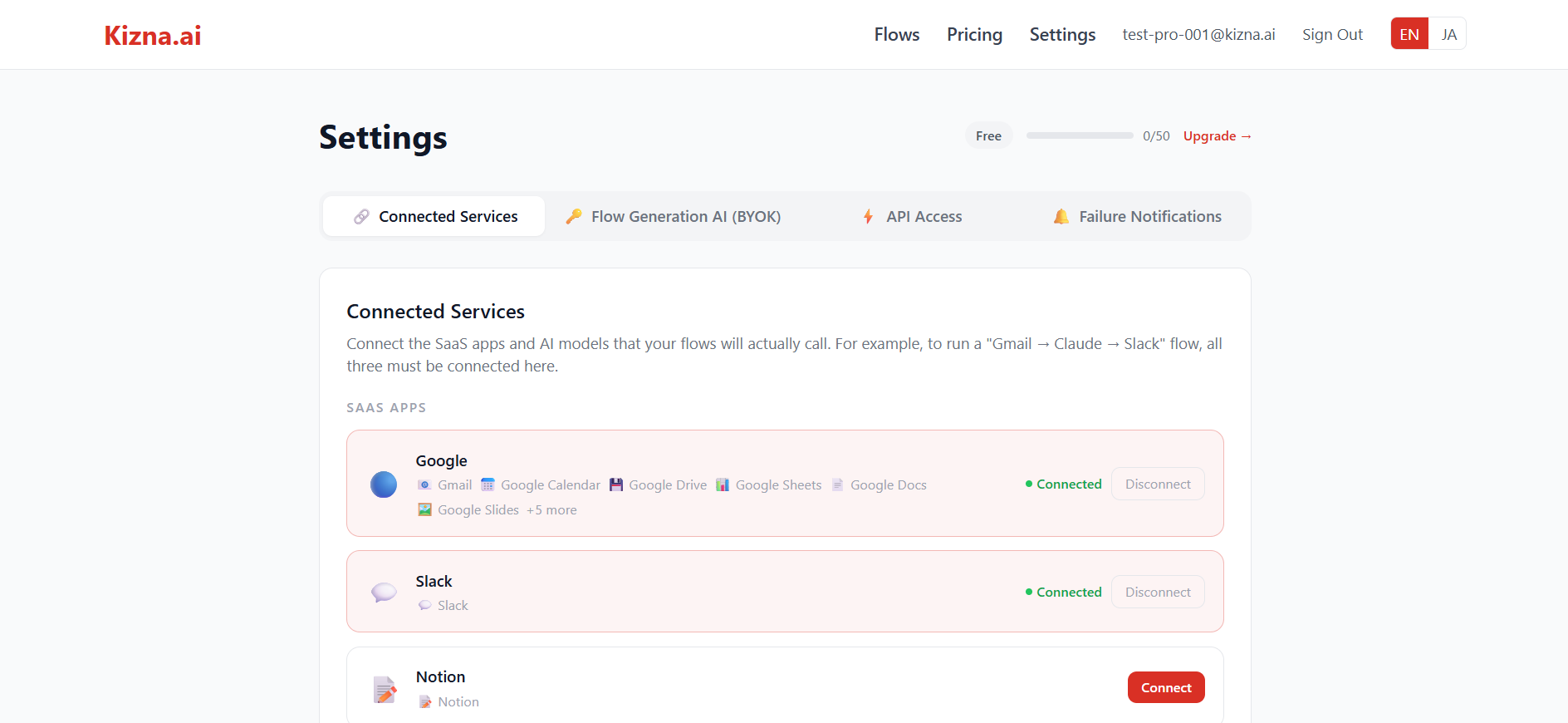Open Settings in top navigation
Viewport: 1568px width, 723px height.
point(1062,34)
